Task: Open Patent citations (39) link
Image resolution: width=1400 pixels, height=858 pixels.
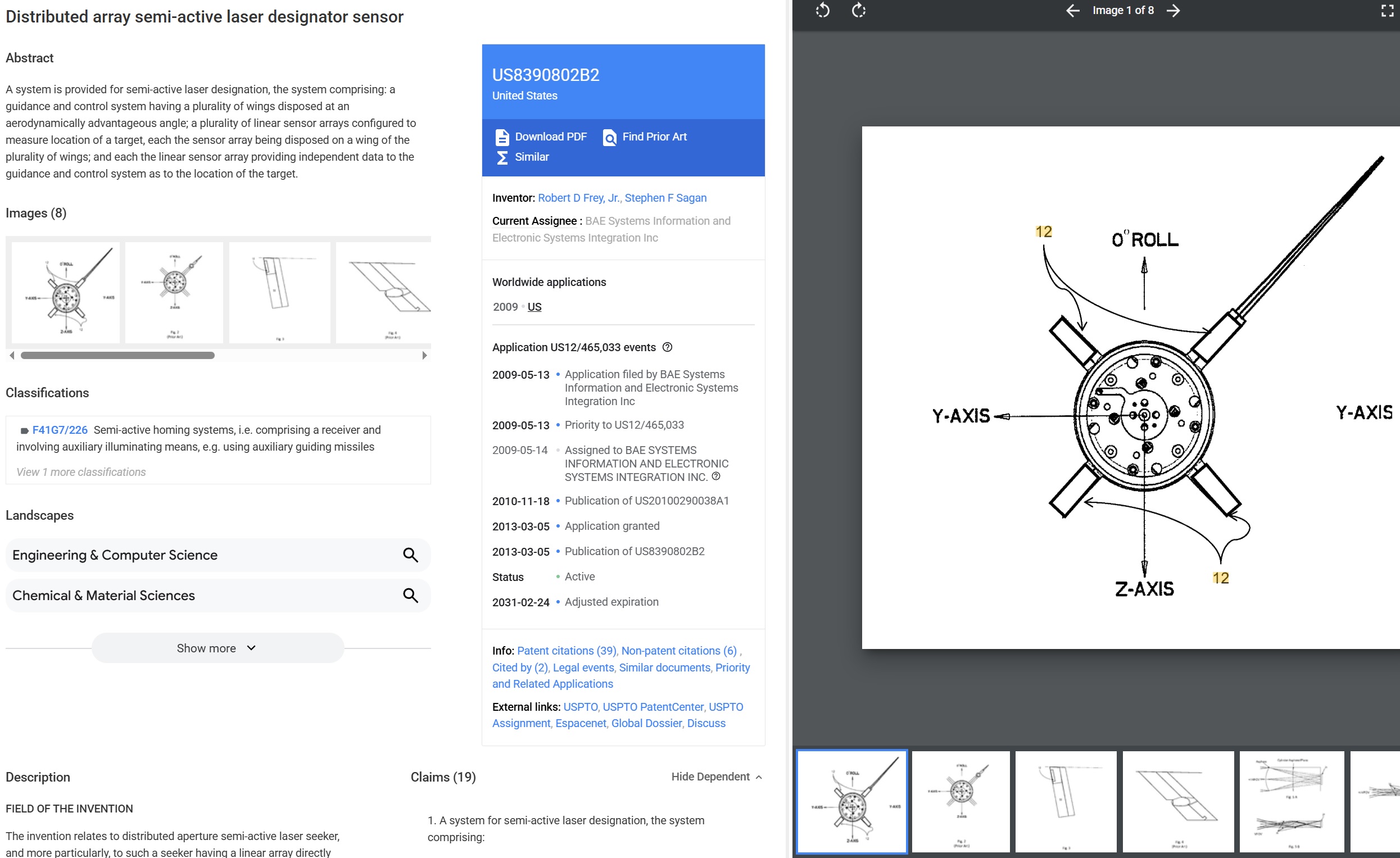Action: click(x=567, y=651)
